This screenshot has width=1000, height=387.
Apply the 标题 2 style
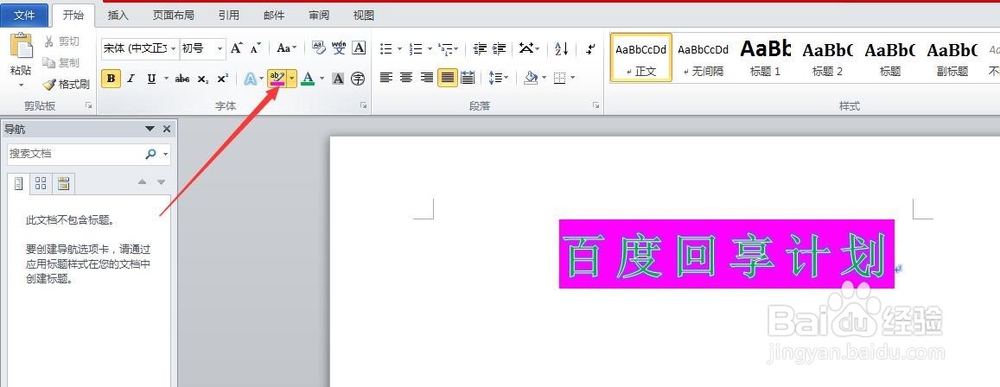(827, 57)
